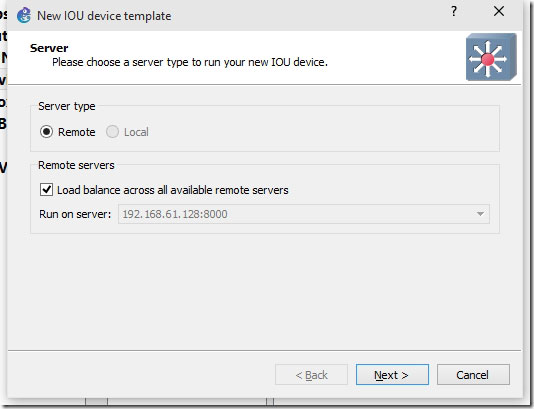
Task: Cancel the IOU device template wizard
Action: point(473,375)
